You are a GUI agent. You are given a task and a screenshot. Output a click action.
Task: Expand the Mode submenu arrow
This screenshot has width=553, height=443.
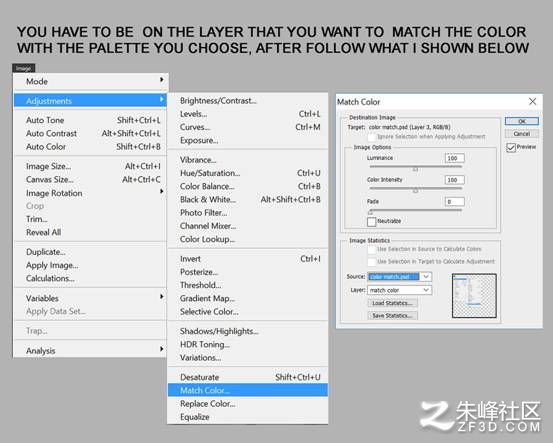(x=162, y=80)
